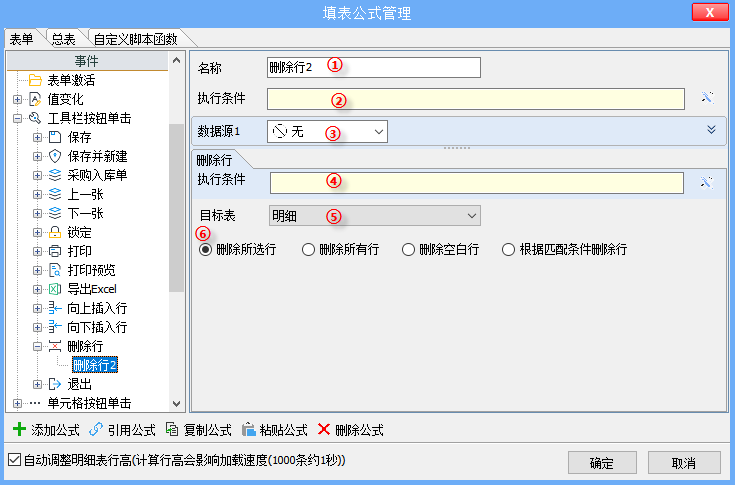Click tree scrollbar up arrow

(177, 60)
